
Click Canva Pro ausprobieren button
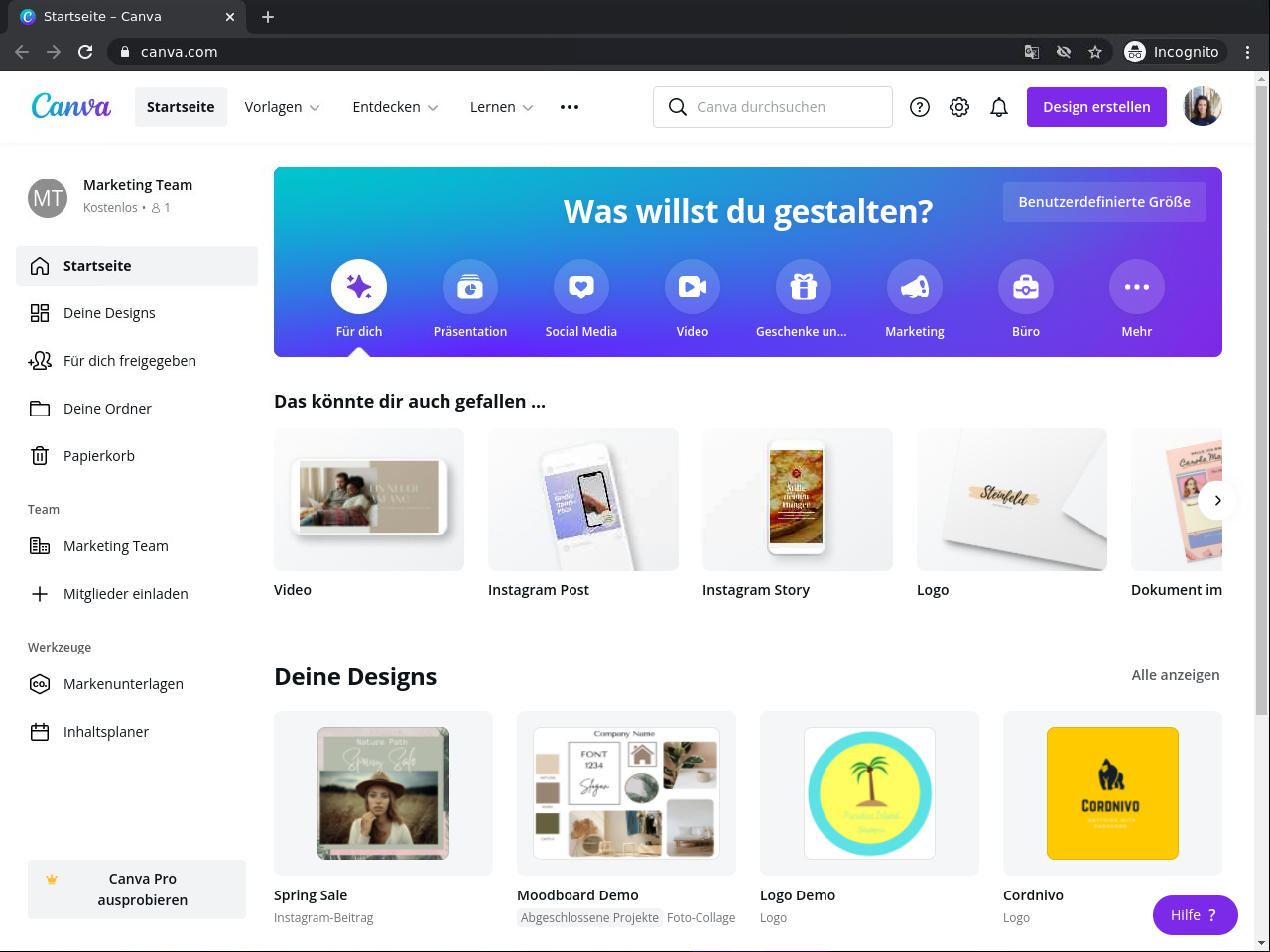137,890
